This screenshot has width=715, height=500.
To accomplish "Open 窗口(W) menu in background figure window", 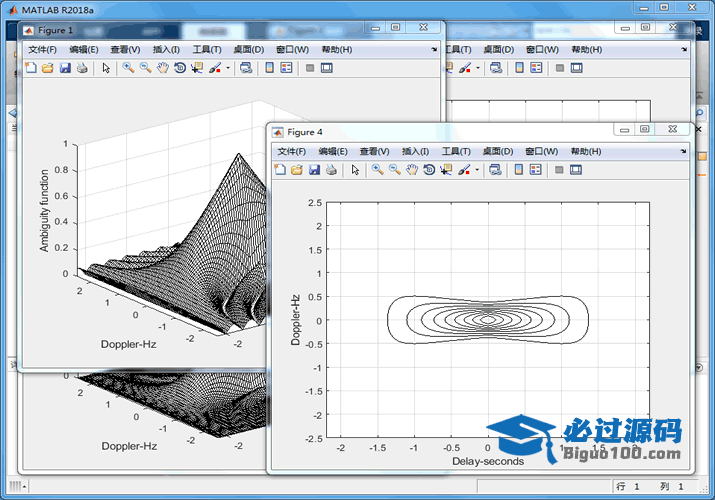I will pos(542,49).
